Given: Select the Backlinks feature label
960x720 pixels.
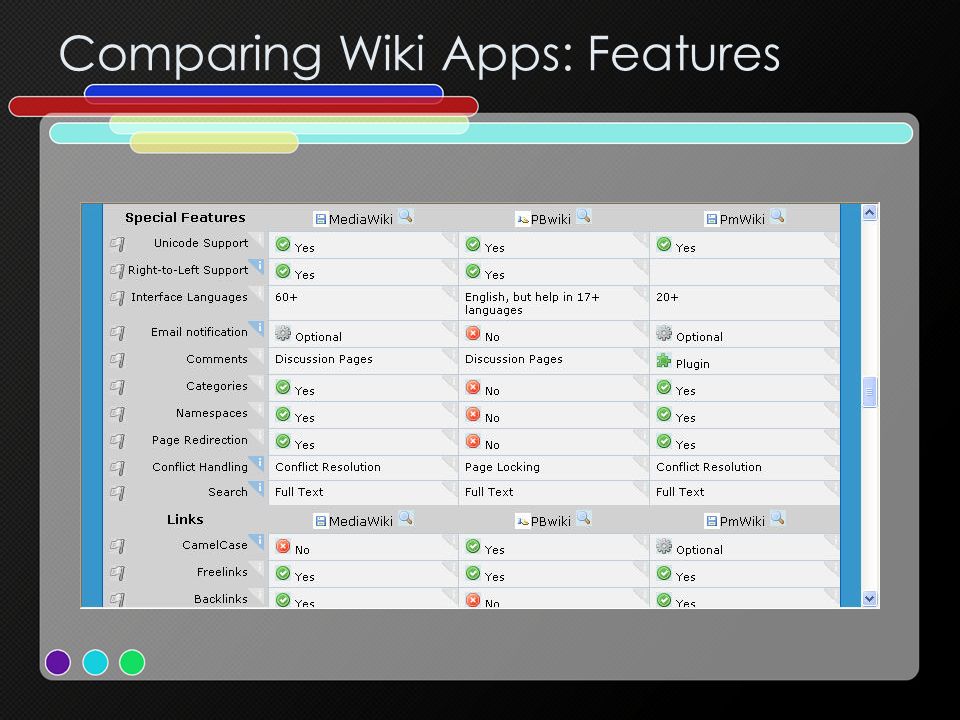Looking at the screenshot, I should 220,599.
